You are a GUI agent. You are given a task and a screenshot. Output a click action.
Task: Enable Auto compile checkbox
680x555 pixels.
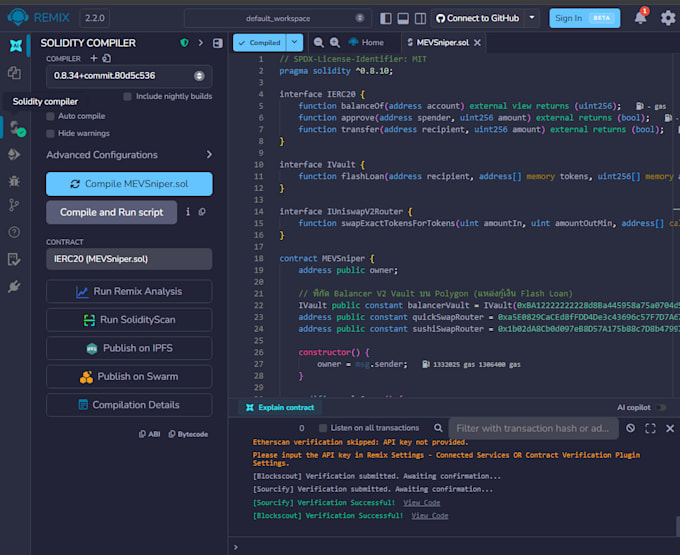coord(50,116)
